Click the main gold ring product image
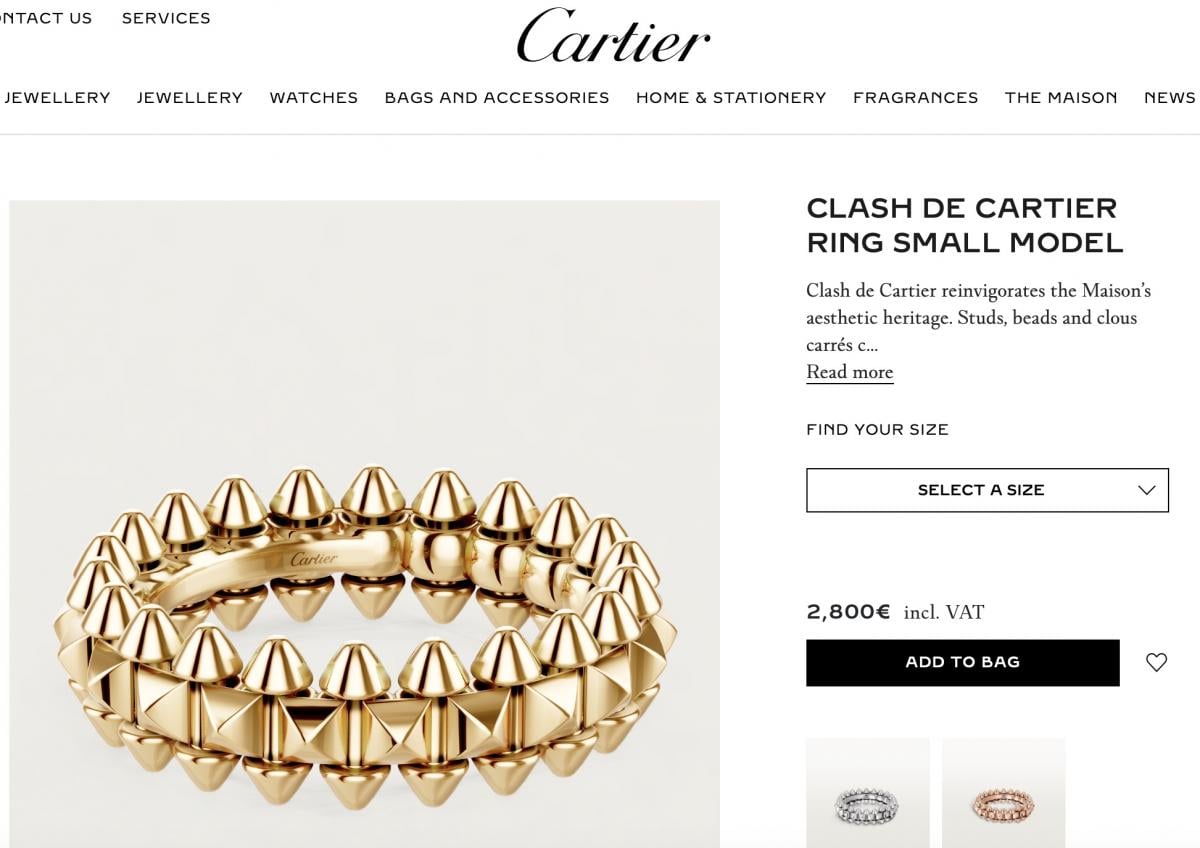This screenshot has height=848, width=1200. (364, 524)
